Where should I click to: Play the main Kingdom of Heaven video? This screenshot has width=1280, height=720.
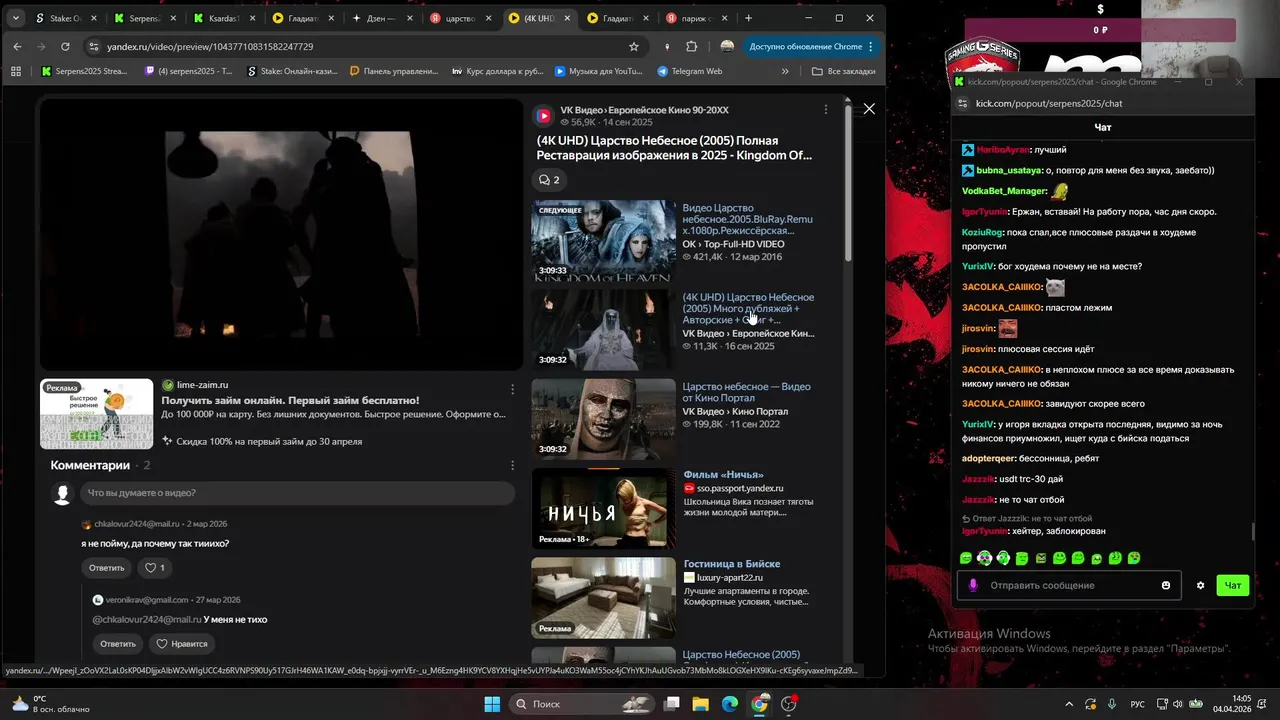[281, 234]
